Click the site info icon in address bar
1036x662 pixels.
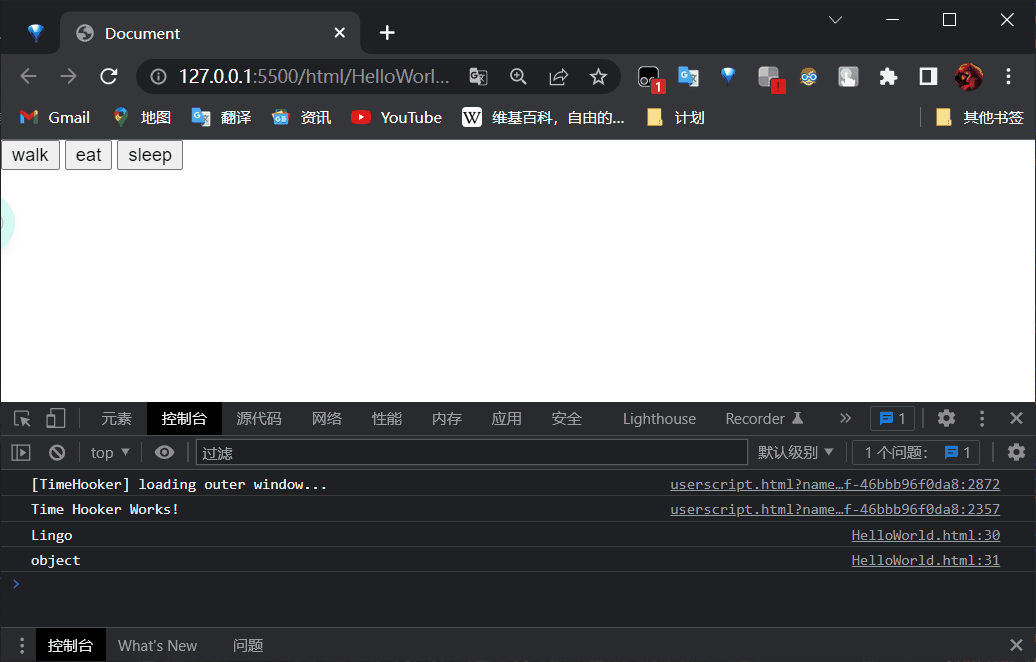tap(159, 77)
